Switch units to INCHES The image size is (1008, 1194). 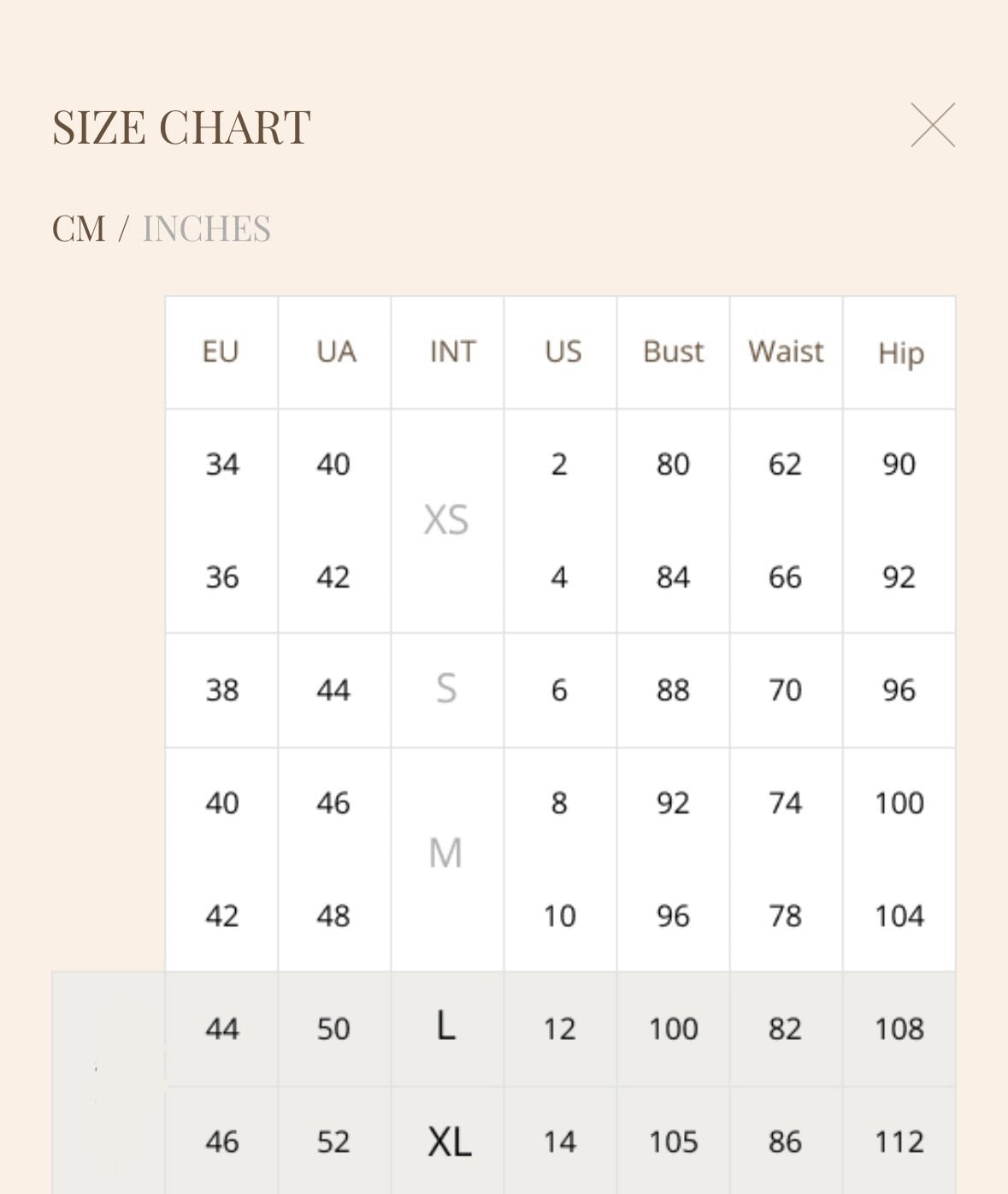(x=206, y=229)
